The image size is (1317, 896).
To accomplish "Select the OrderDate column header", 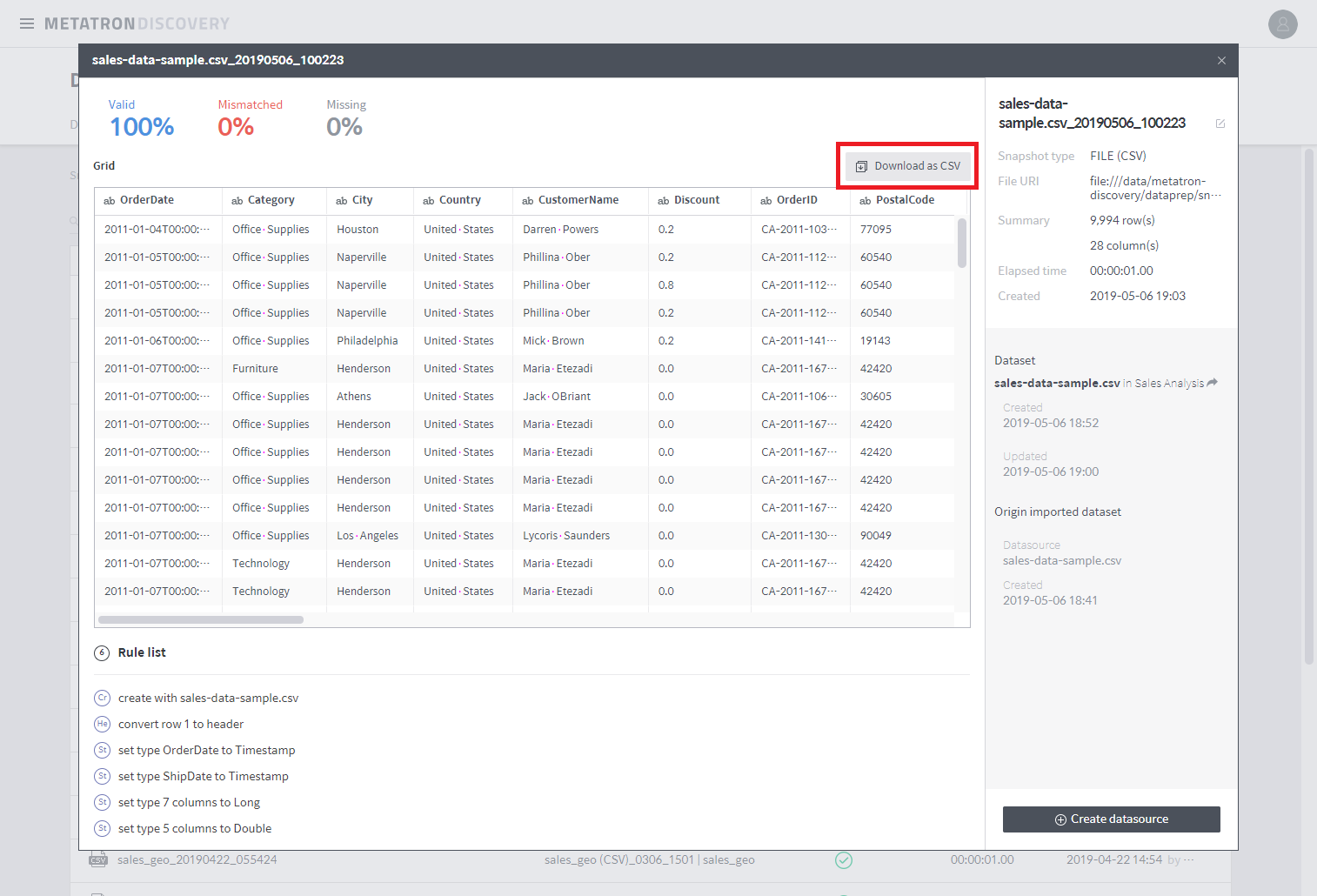I will pos(157,200).
